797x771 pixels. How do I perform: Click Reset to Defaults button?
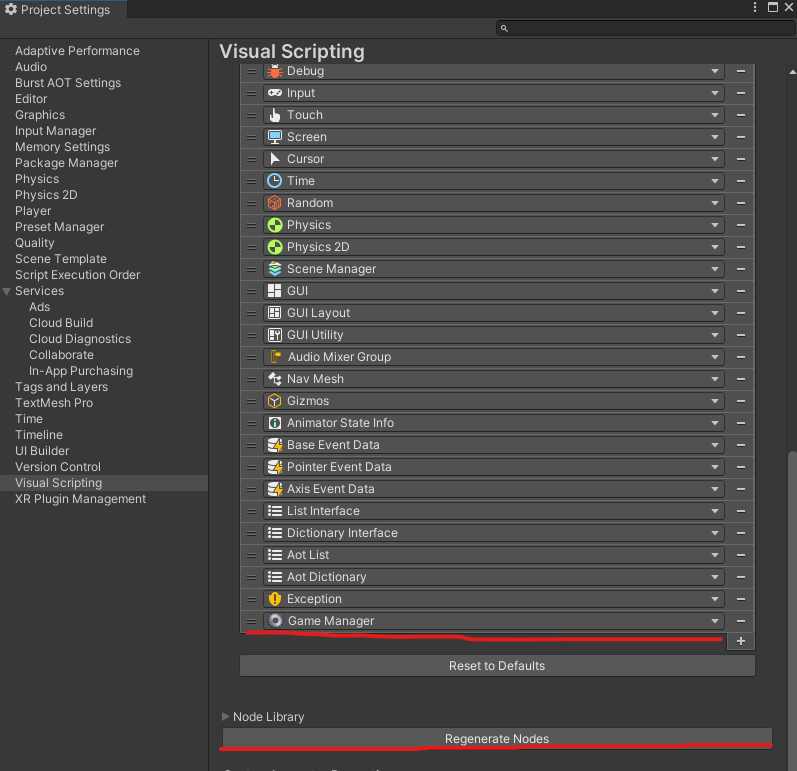click(497, 666)
